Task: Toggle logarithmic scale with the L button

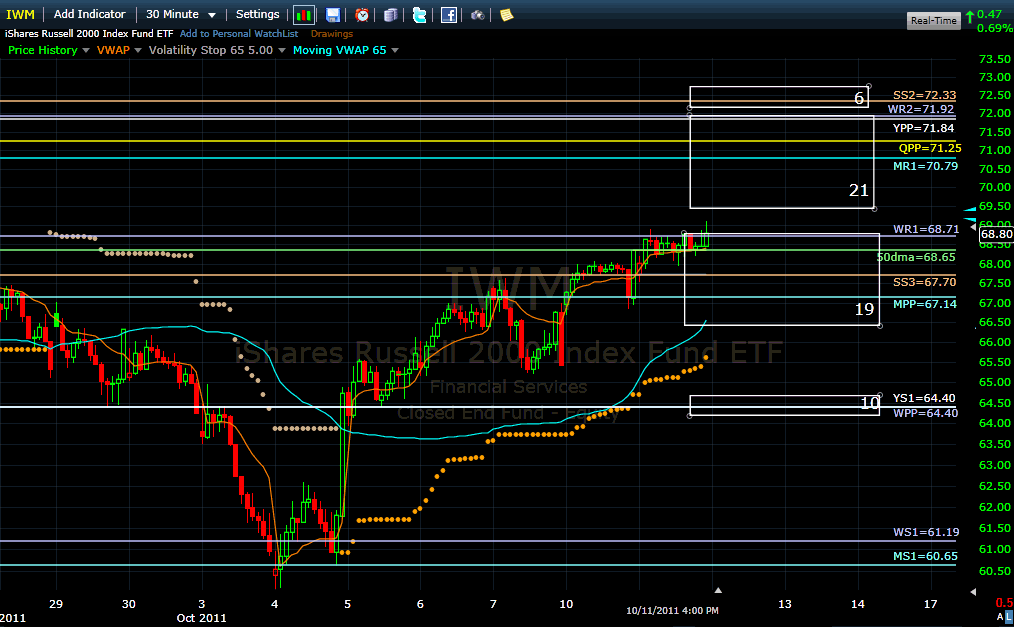Action: click(x=1009, y=617)
